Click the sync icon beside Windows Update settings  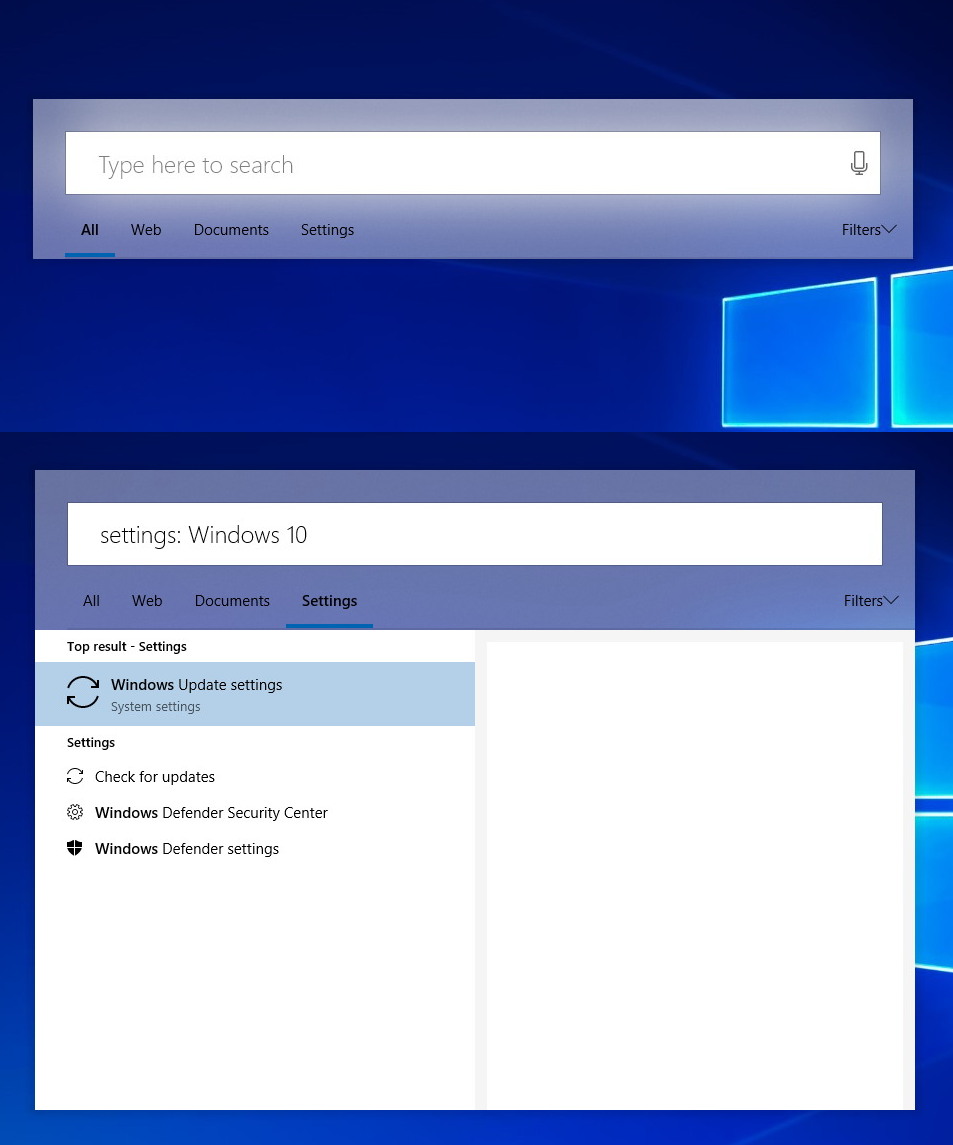pyautogui.click(x=83, y=692)
